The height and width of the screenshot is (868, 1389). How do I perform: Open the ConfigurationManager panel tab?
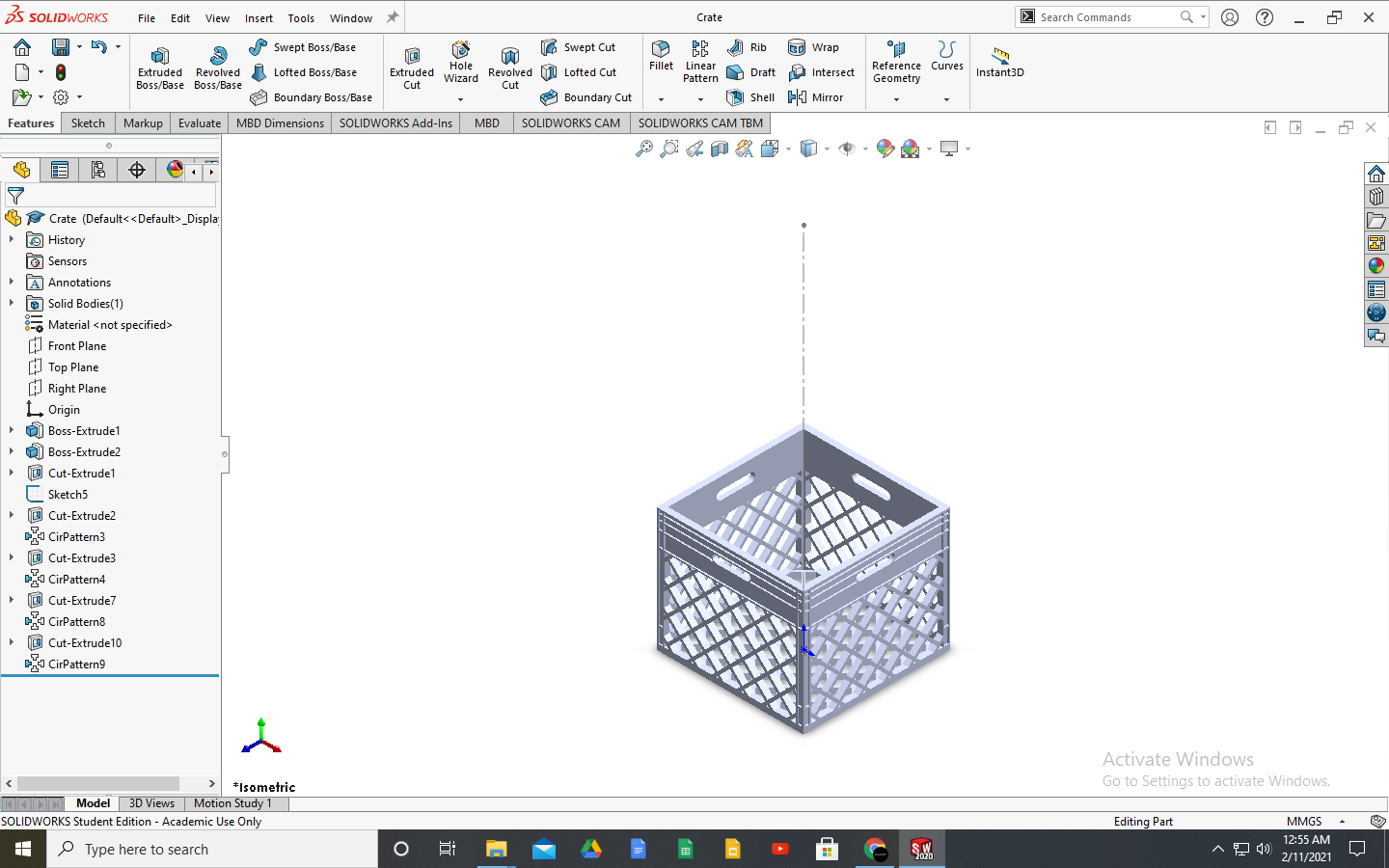point(98,170)
